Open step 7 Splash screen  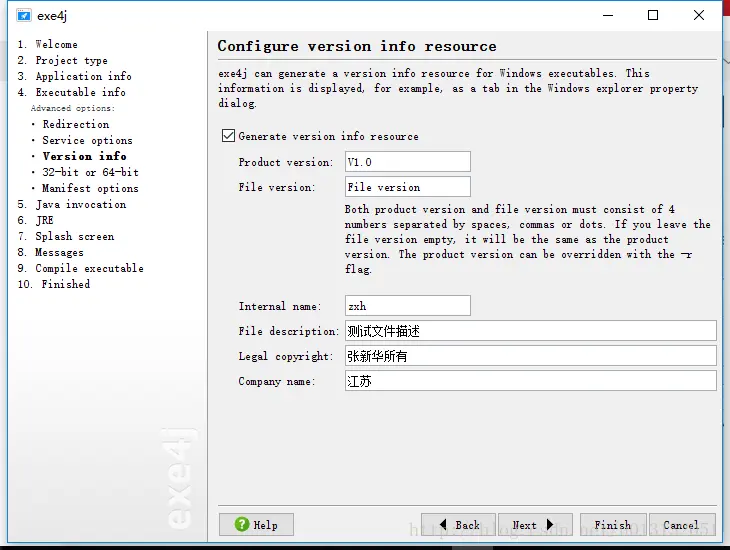pyautogui.click(x=66, y=236)
